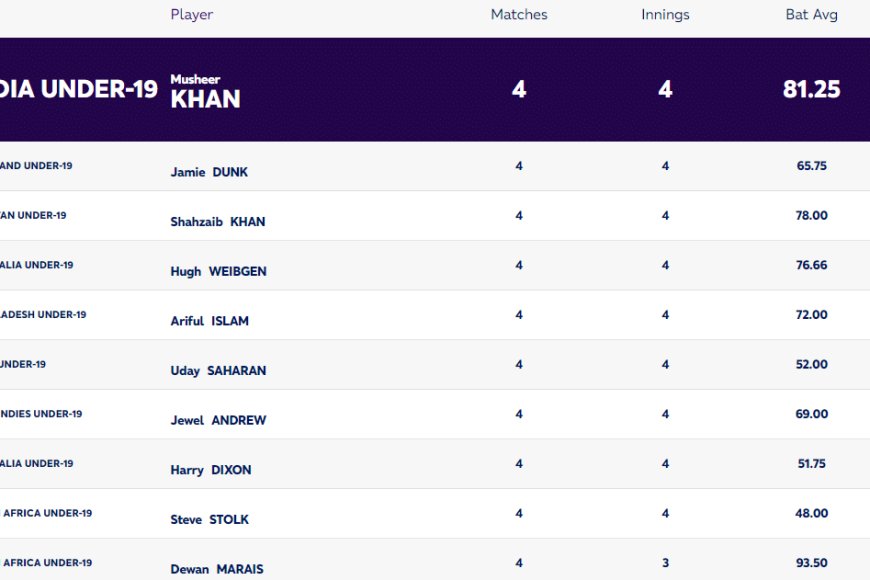The image size is (870, 580).
Task: Sort by the Bat Avg column header
Action: pos(811,14)
